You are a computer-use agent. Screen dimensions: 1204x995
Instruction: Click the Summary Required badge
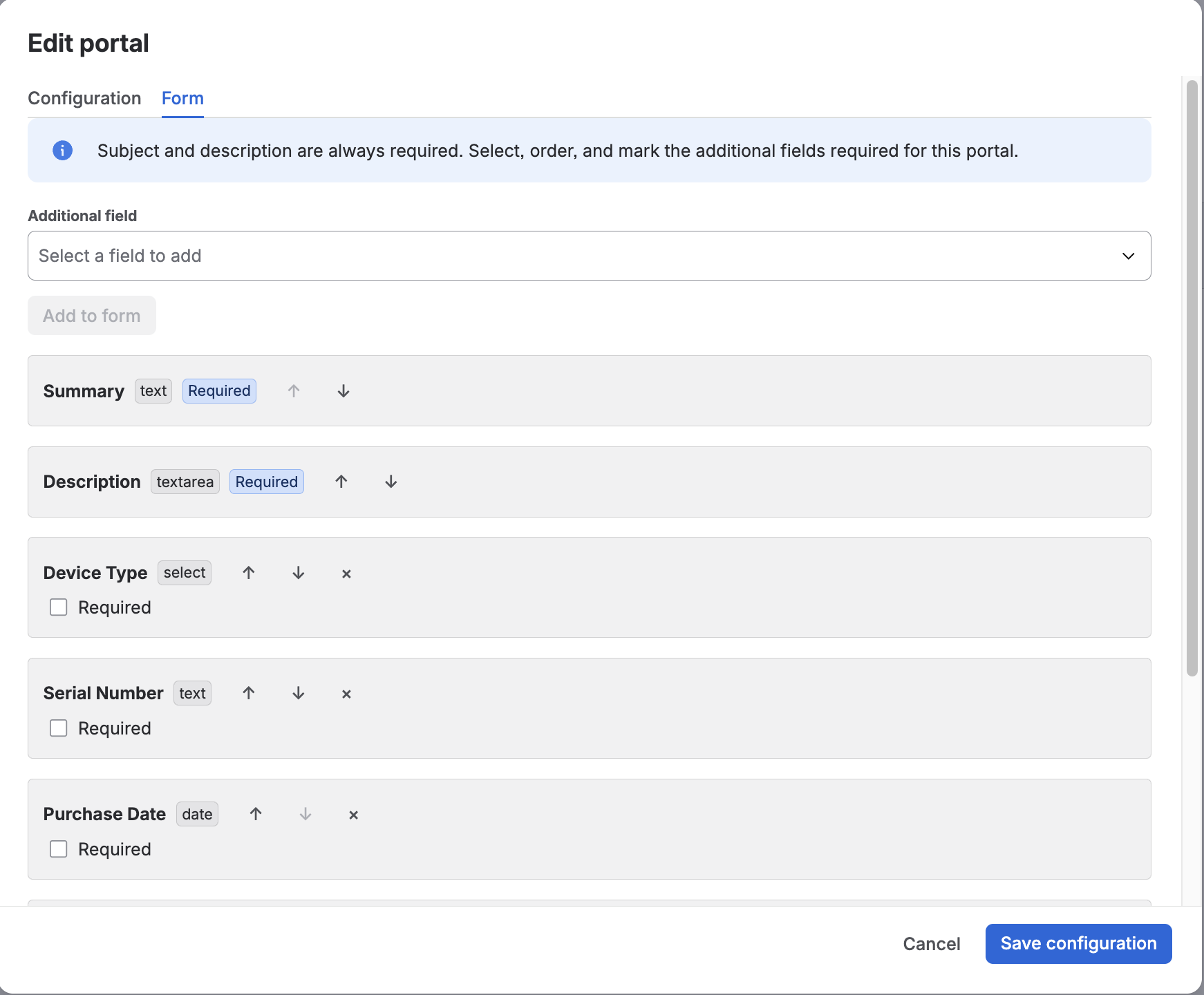220,391
